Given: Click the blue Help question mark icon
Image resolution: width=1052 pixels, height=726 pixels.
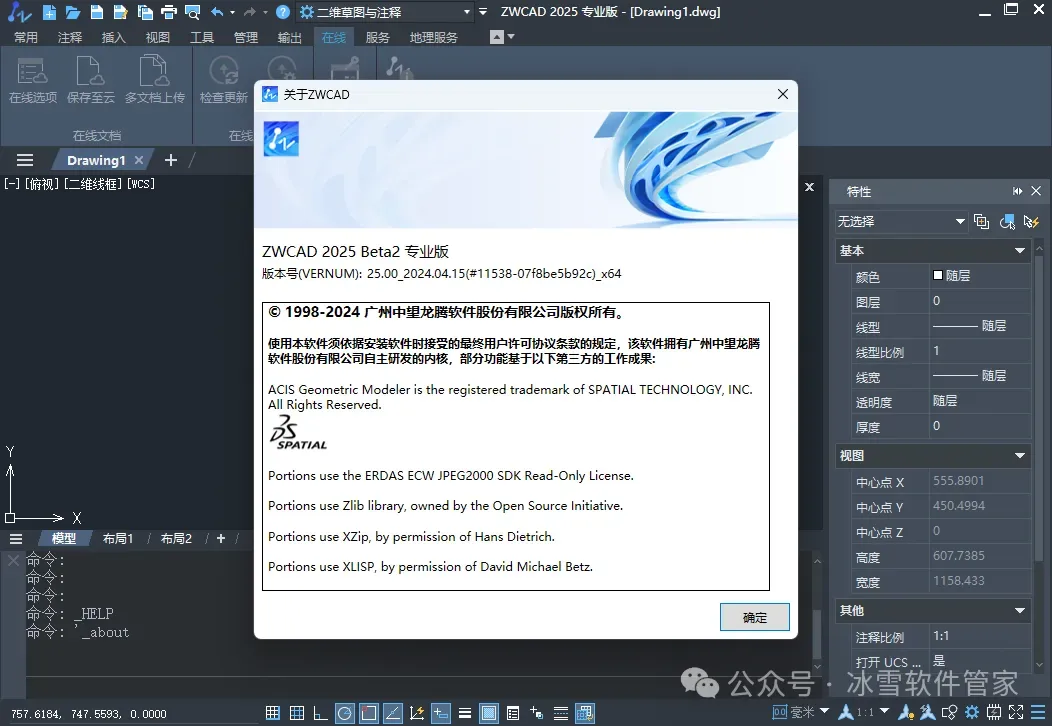Looking at the screenshot, I should pos(283,11).
